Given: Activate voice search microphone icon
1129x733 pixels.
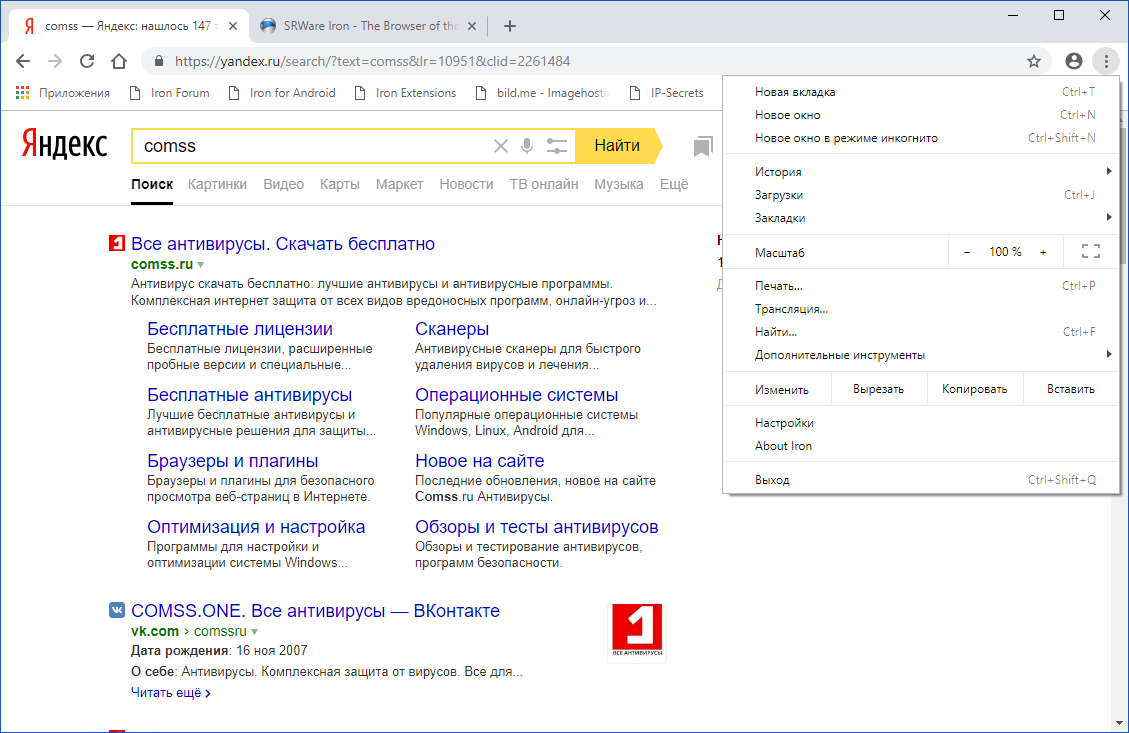Looking at the screenshot, I should click(527, 146).
